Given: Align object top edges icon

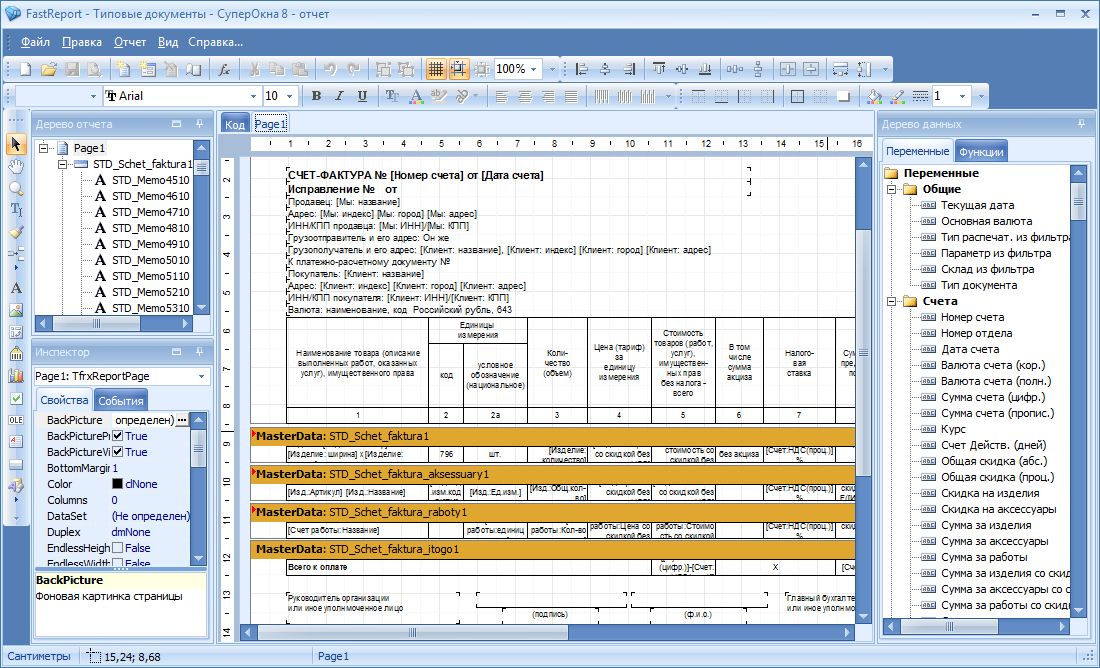Looking at the screenshot, I should pos(659,69).
